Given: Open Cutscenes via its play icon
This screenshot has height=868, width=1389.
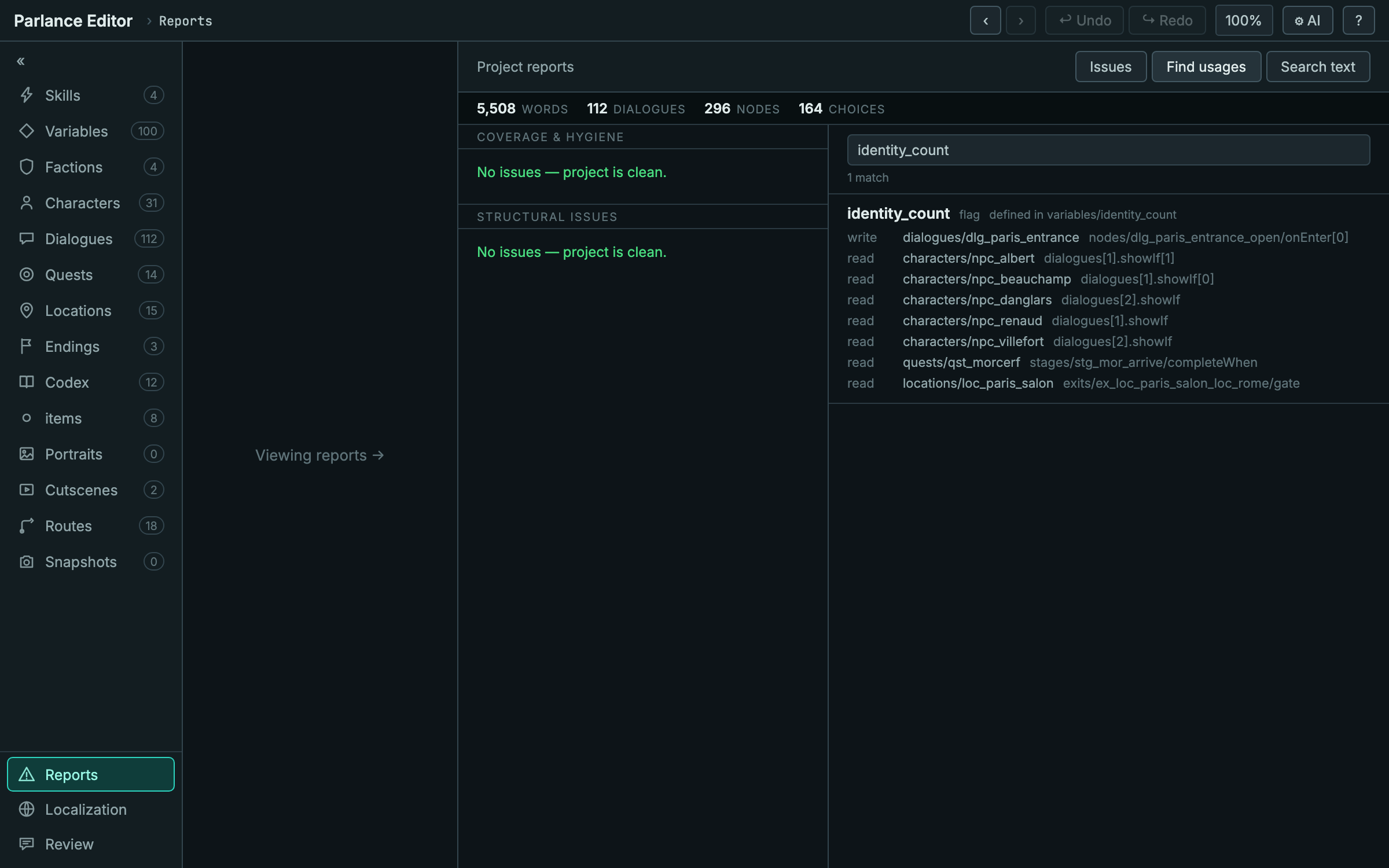Looking at the screenshot, I should (27, 490).
